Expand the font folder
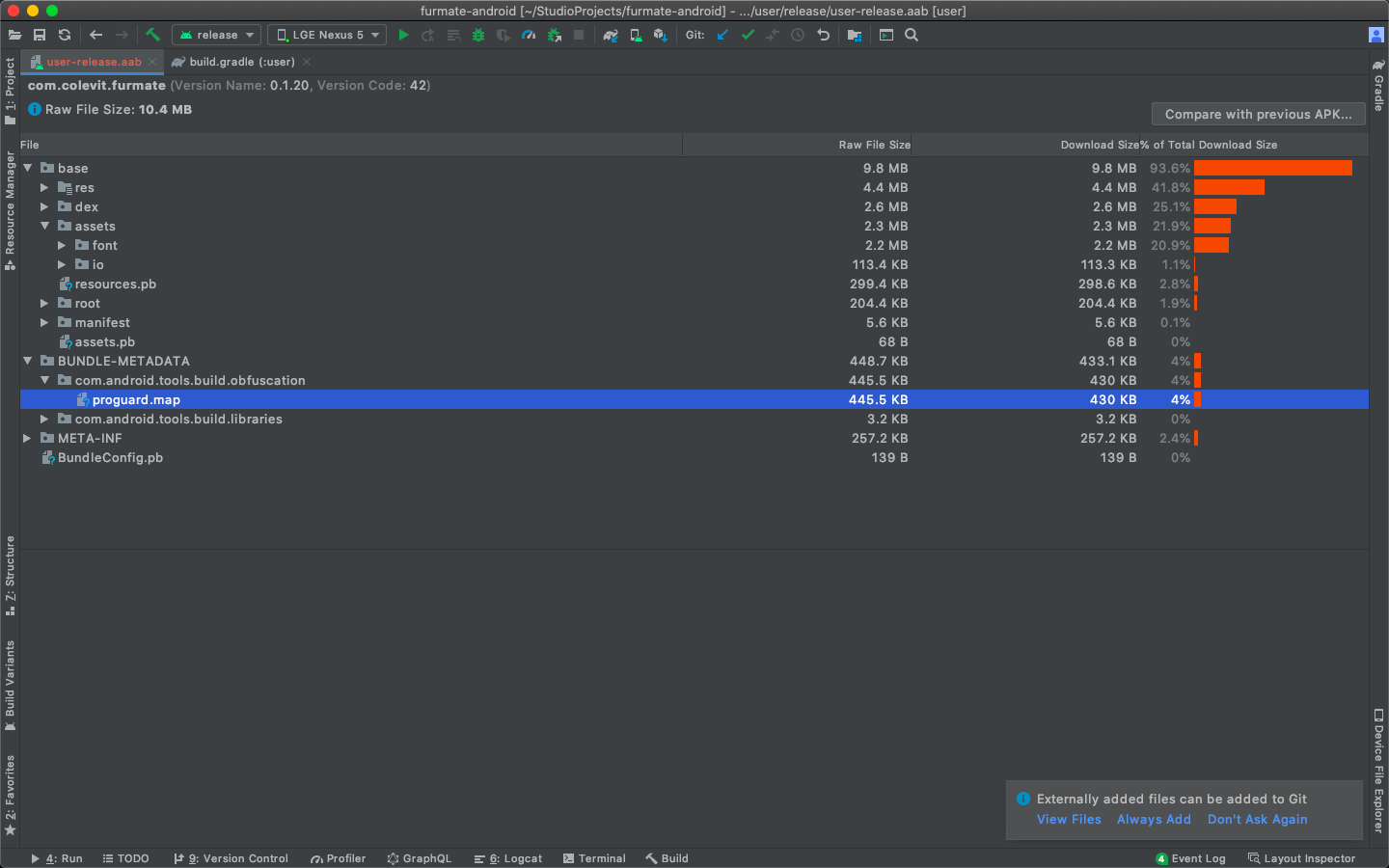 pyautogui.click(x=62, y=245)
